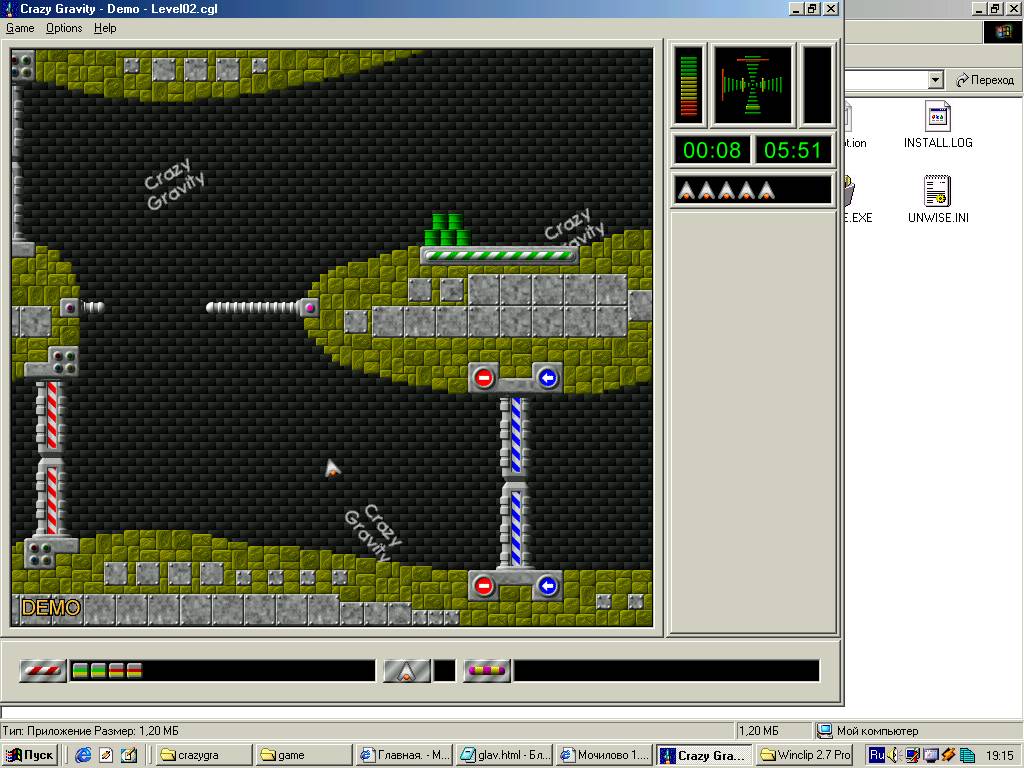The width and height of the screenshot is (1024, 768).
Task: Click the fuel level gauge bar
Action: (689, 87)
